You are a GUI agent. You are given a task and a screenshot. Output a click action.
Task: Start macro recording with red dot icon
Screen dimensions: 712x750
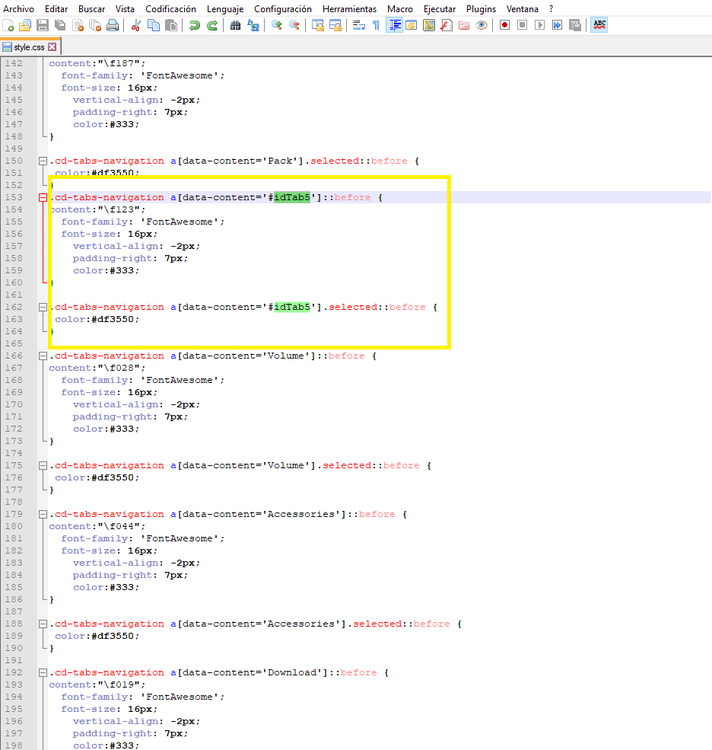click(505, 25)
